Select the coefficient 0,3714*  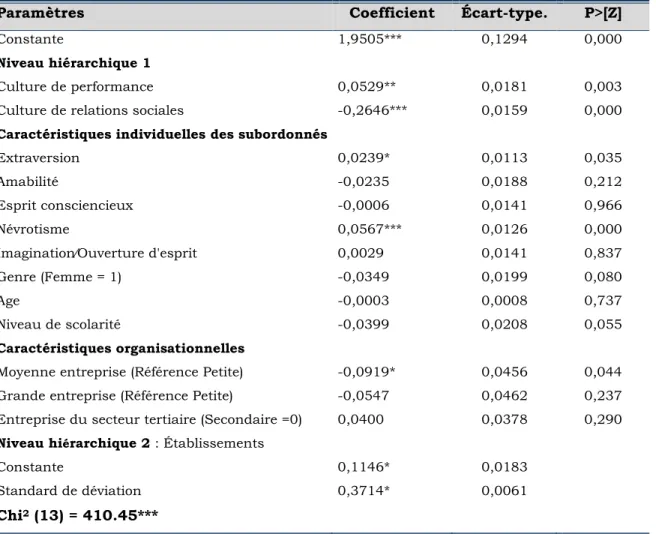click(x=364, y=490)
